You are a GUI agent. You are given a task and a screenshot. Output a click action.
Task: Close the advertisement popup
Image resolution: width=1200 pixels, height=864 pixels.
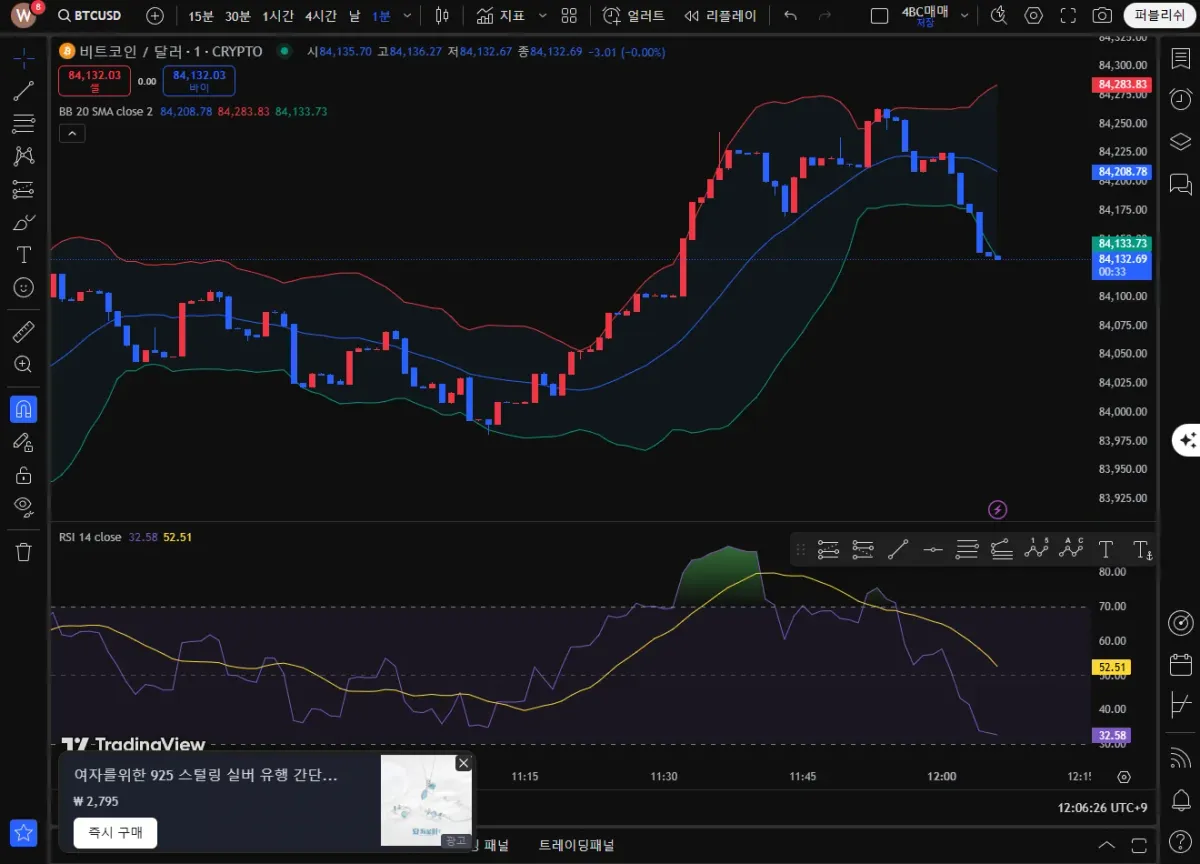463,763
